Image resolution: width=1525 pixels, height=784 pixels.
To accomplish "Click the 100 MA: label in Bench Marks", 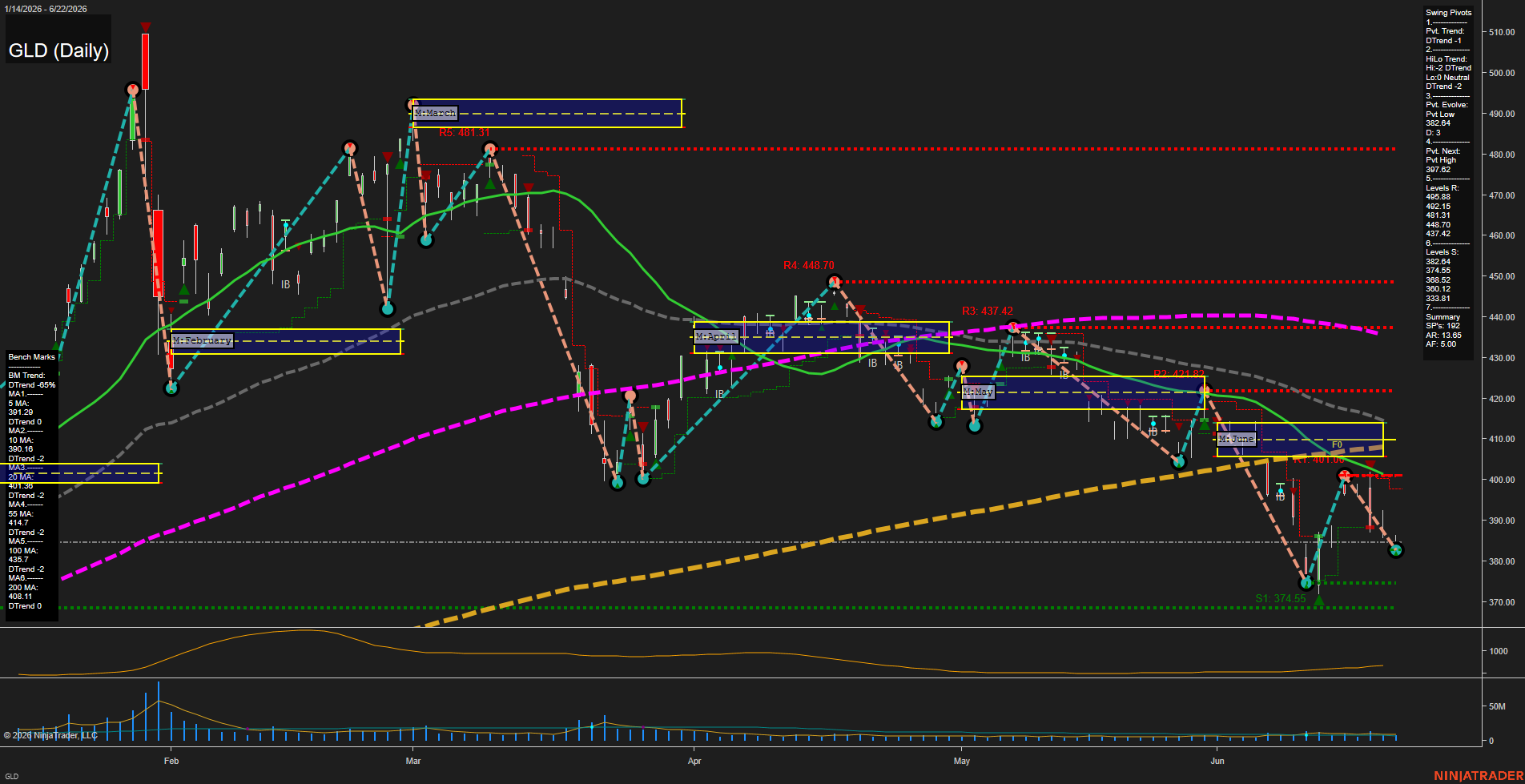I will 23,551.
